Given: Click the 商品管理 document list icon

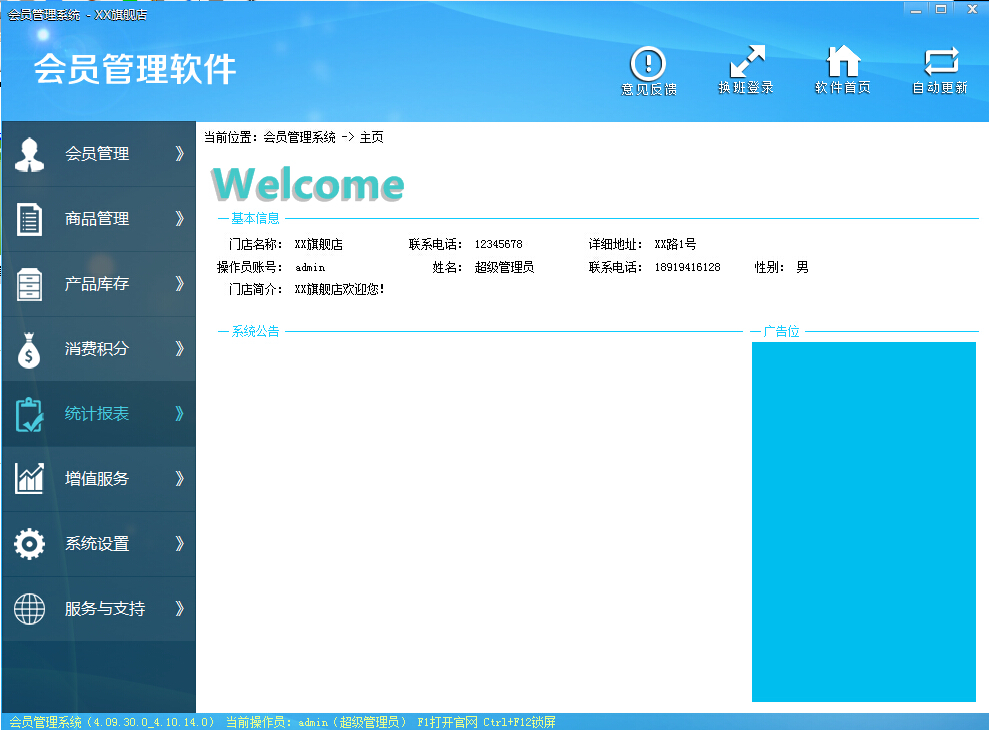Looking at the screenshot, I should (29, 219).
